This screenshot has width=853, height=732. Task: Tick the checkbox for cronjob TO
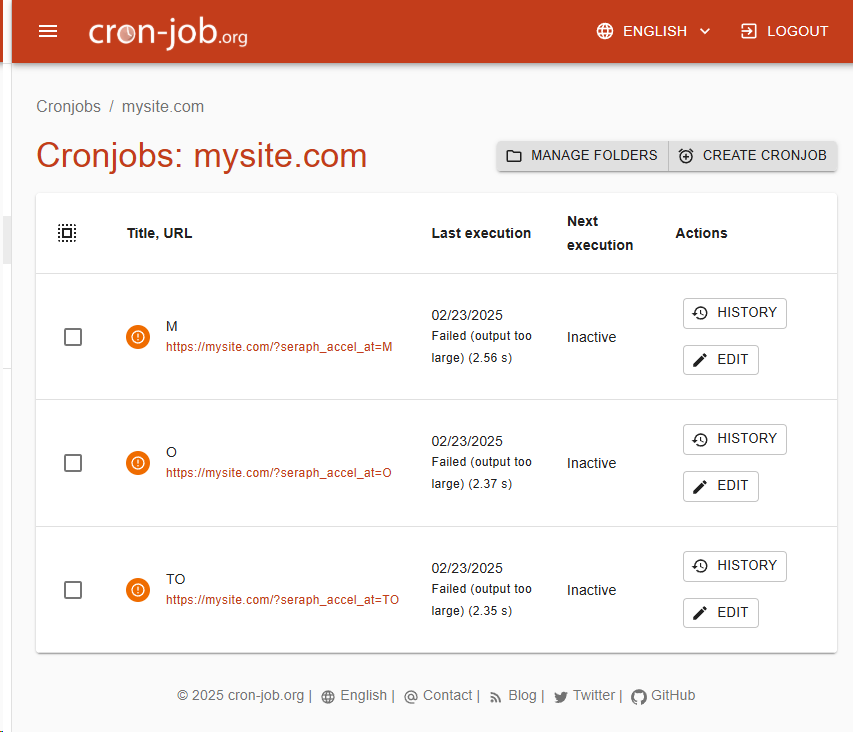coord(73,590)
